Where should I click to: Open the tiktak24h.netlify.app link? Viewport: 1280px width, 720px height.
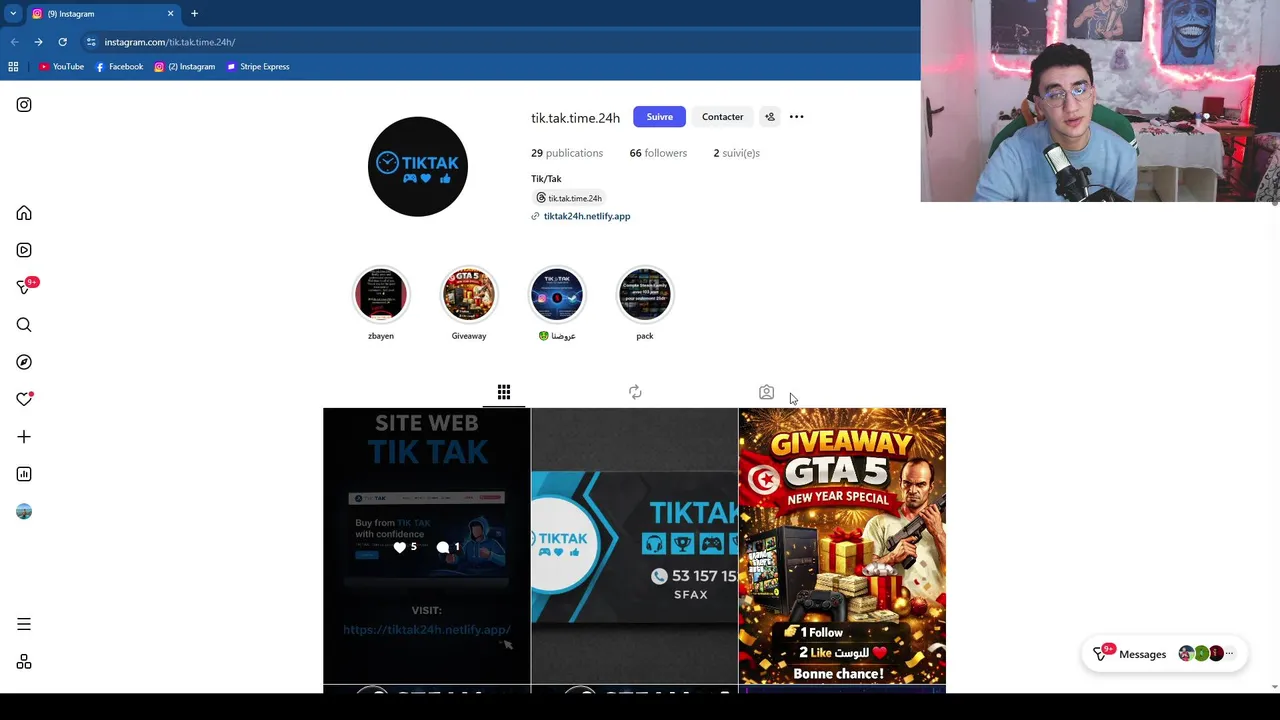[x=586, y=216]
